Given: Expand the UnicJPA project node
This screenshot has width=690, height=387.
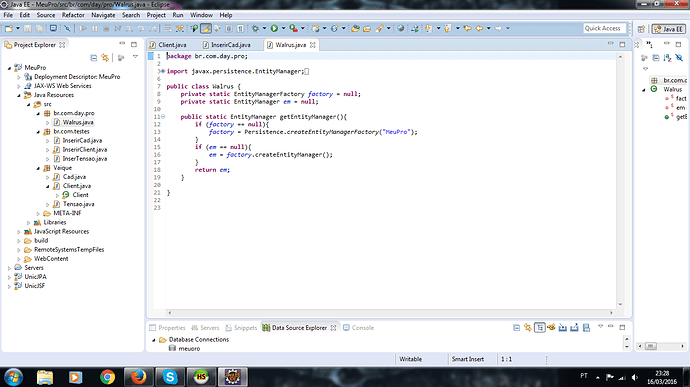Looking at the screenshot, I should (x=10, y=277).
